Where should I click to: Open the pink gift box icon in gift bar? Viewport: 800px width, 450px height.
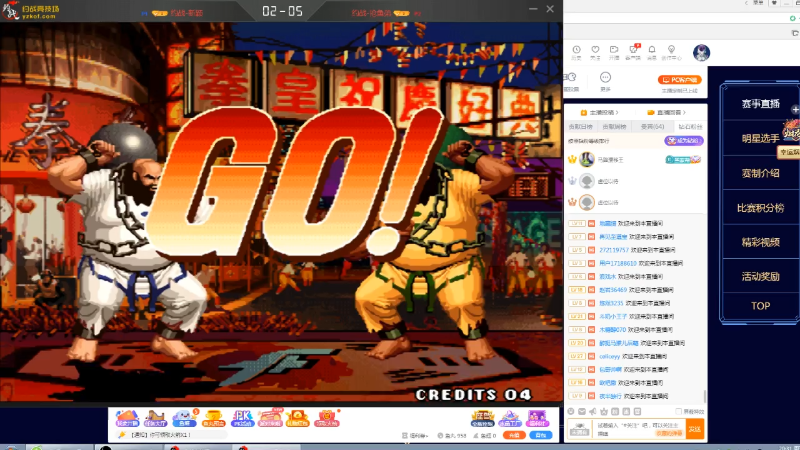click(270, 418)
